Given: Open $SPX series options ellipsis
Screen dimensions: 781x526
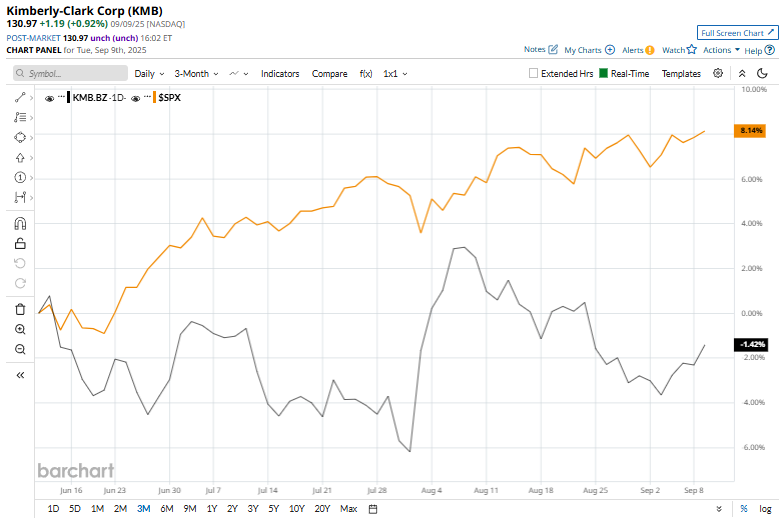Looking at the screenshot, I should pyautogui.click(x=147, y=97).
